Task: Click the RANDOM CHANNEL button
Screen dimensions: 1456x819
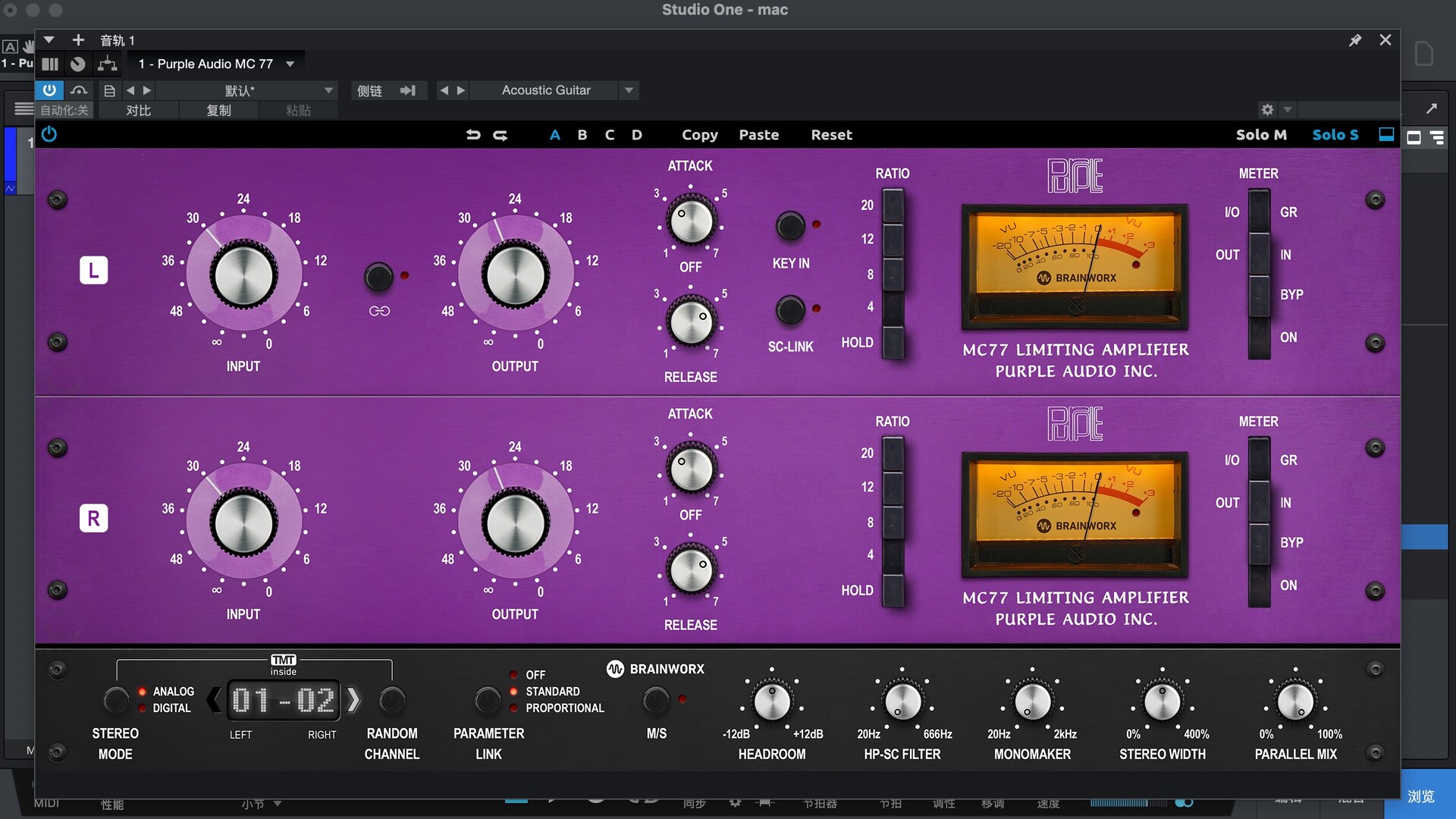Action: pos(392,700)
